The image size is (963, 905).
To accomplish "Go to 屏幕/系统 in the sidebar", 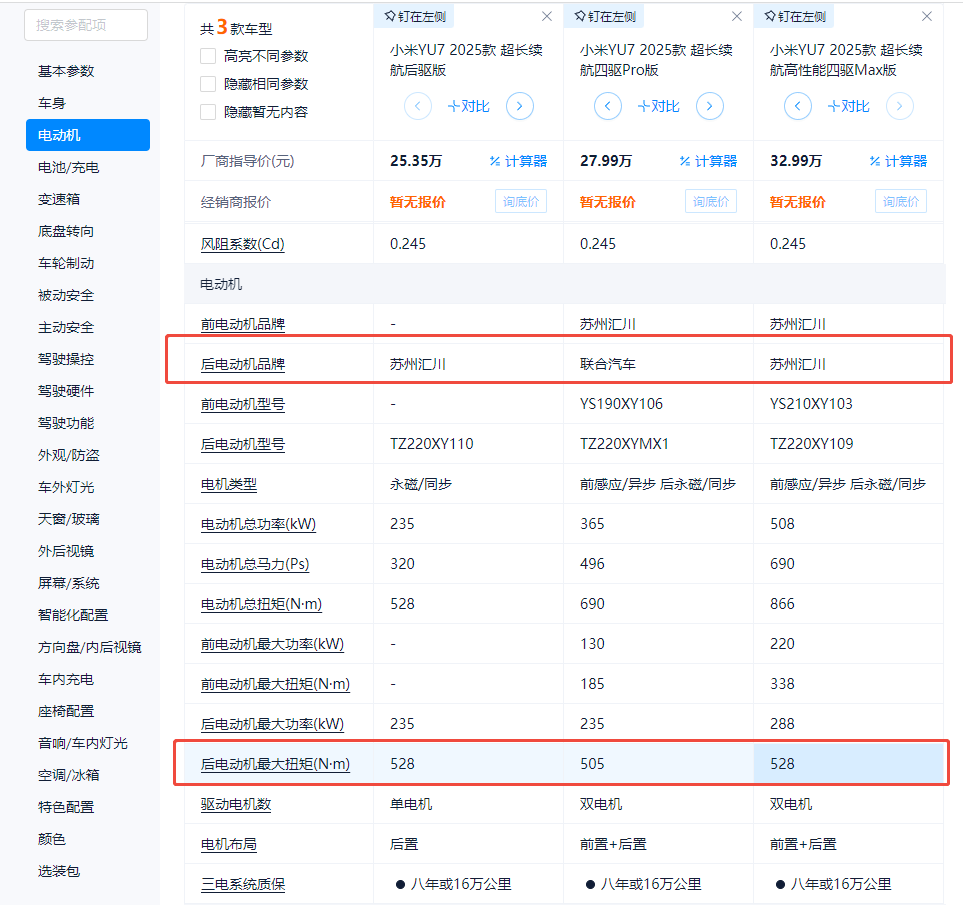I will [68, 583].
